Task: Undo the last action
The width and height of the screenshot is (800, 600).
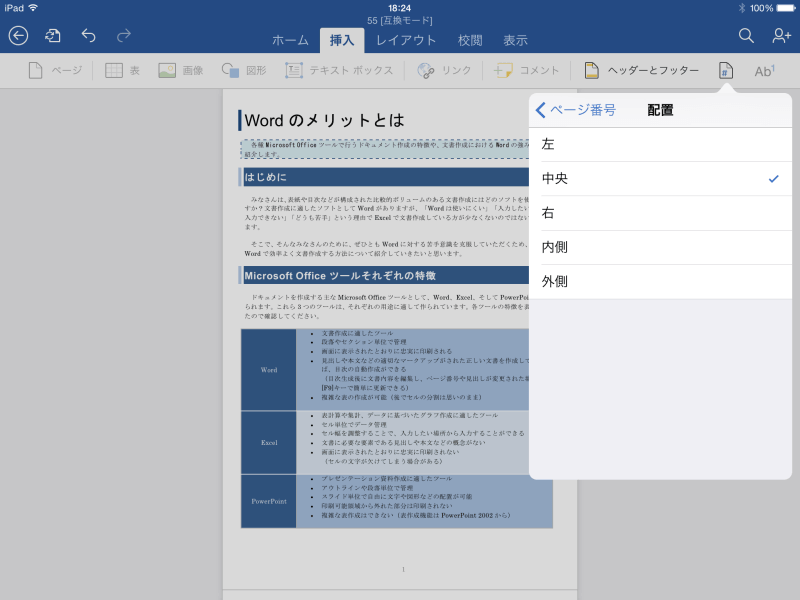Action: click(x=88, y=36)
